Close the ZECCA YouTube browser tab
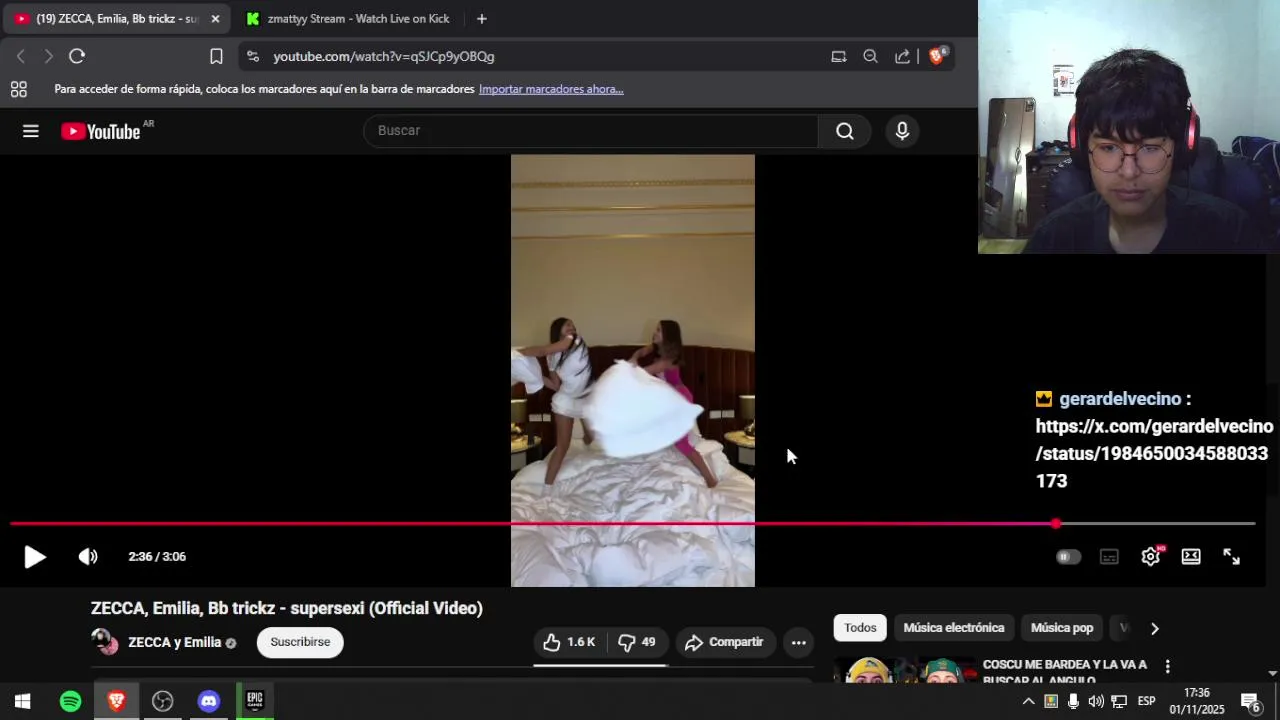 [215, 19]
